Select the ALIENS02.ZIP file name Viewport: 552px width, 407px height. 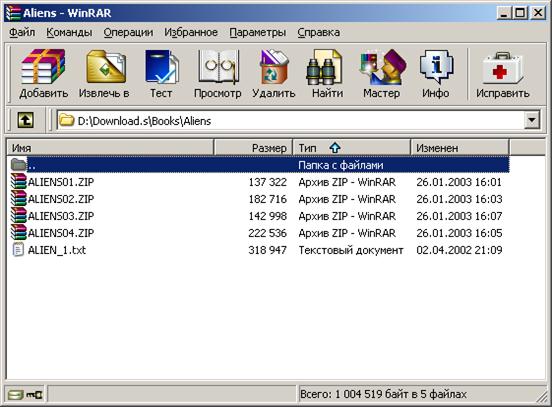pyautogui.click(x=61, y=199)
